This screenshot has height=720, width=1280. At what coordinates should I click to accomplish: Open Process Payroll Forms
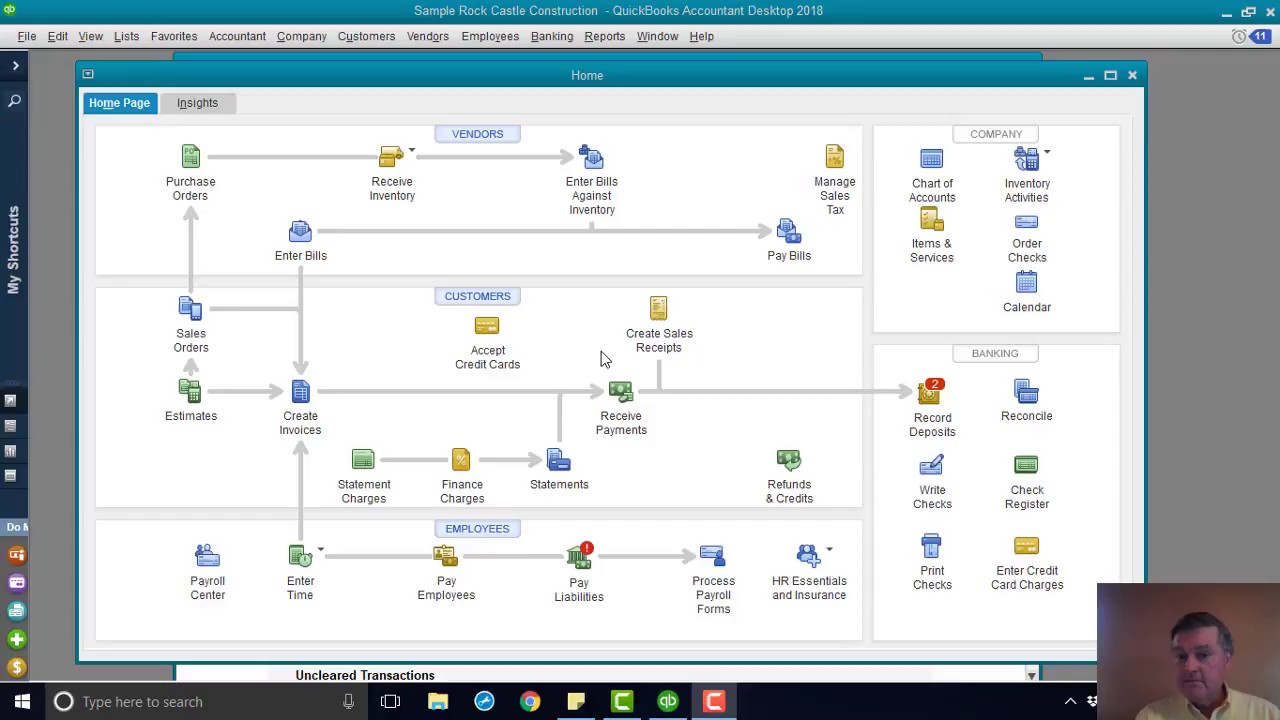712,555
